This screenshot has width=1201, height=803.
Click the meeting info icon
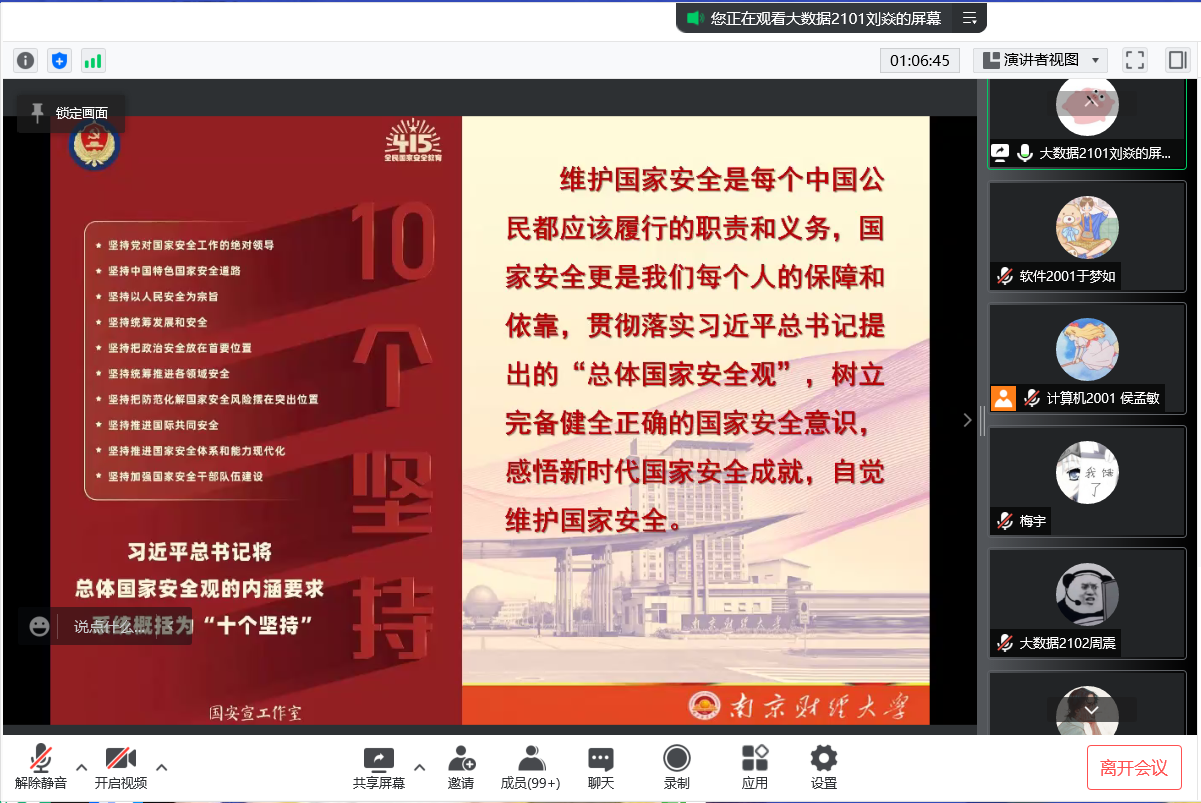26,60
